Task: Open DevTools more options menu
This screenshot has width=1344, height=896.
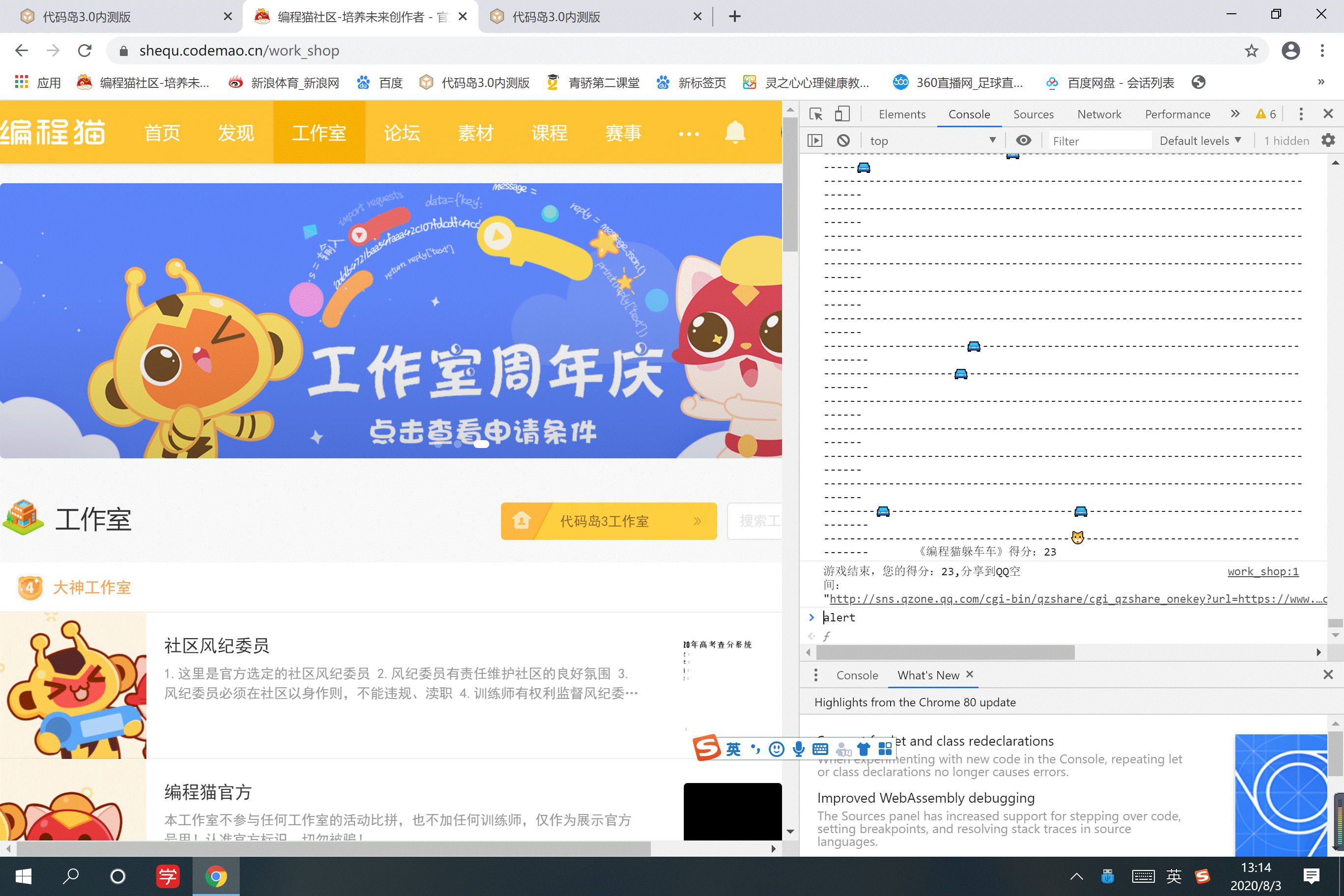Action: 1301,114
